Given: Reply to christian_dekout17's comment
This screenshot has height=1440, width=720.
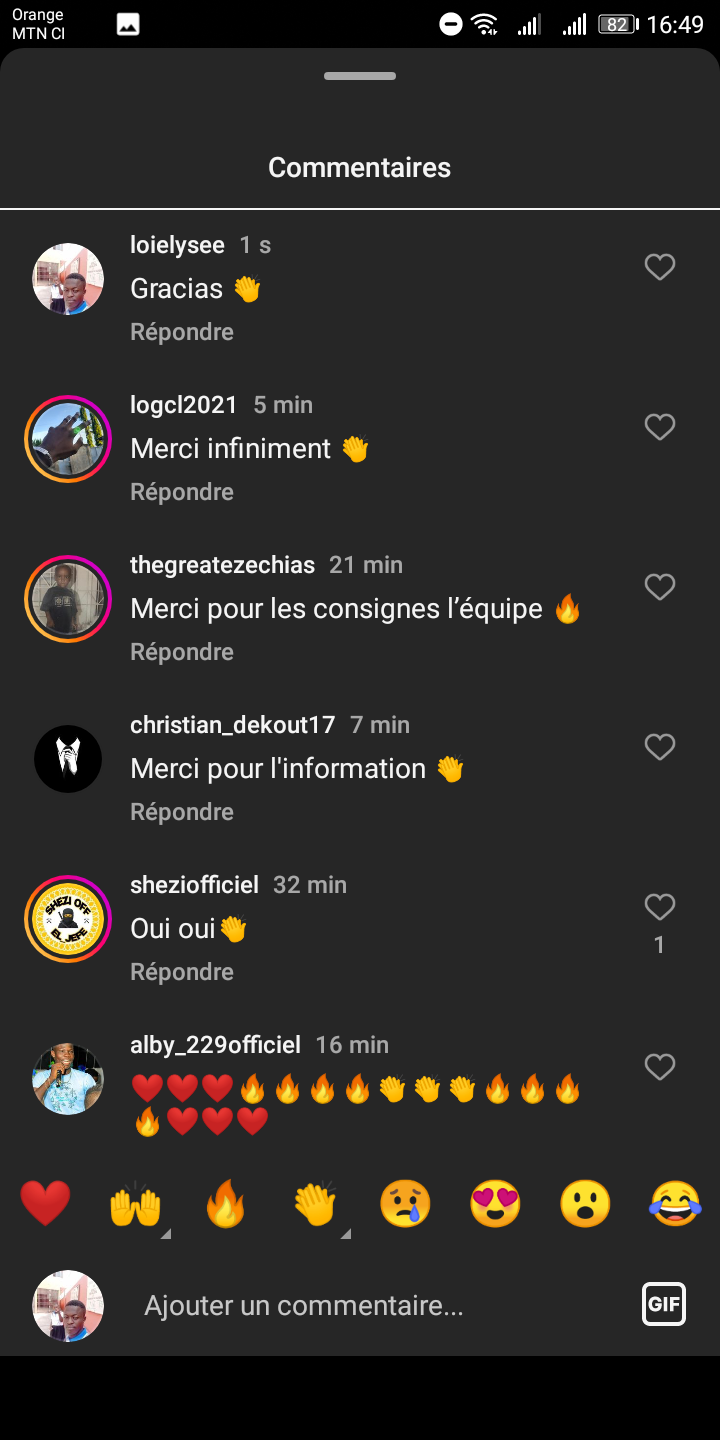Looking at the screenshot, I should coord(182,812).
